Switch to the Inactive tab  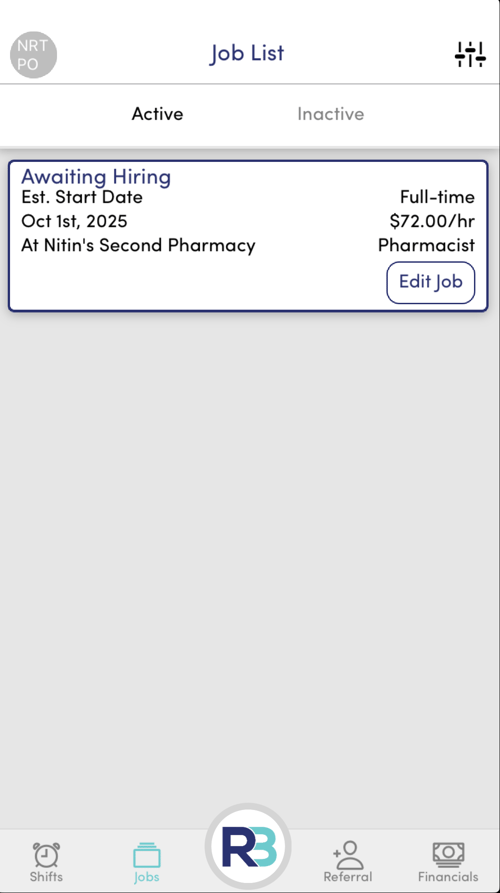(x=330, y=114)
